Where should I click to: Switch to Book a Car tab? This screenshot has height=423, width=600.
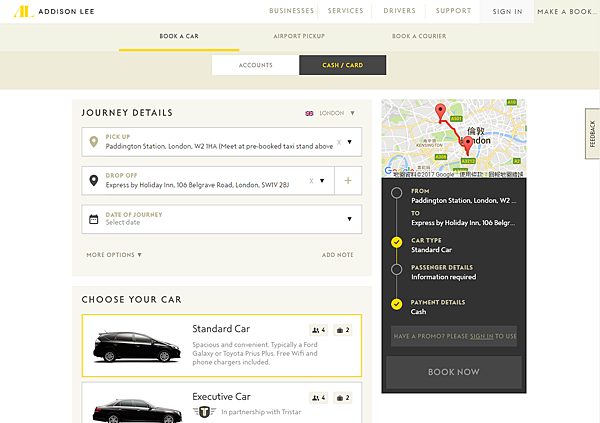pos(179,36)
